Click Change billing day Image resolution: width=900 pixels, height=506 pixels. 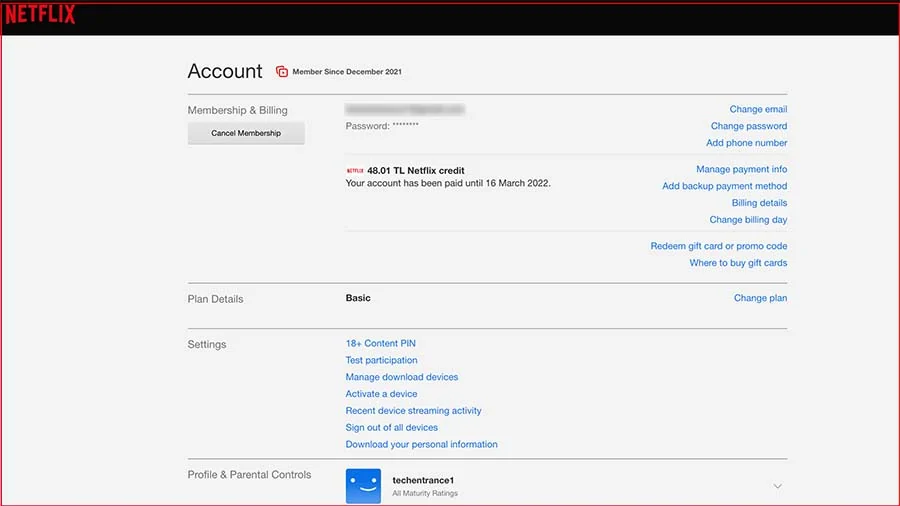pos(748,220)
